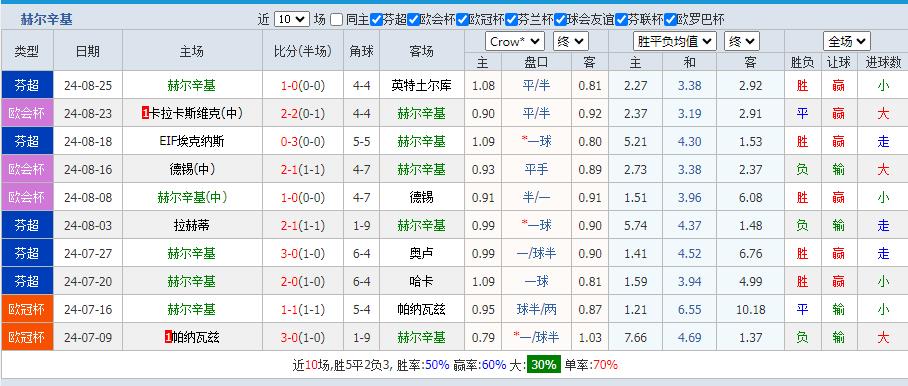The width and height of the screenshot is (908, 386).
Task: Click the 1-9 corner count on 24-08-03
Action: pyautogui.click(x=361, y=225)
